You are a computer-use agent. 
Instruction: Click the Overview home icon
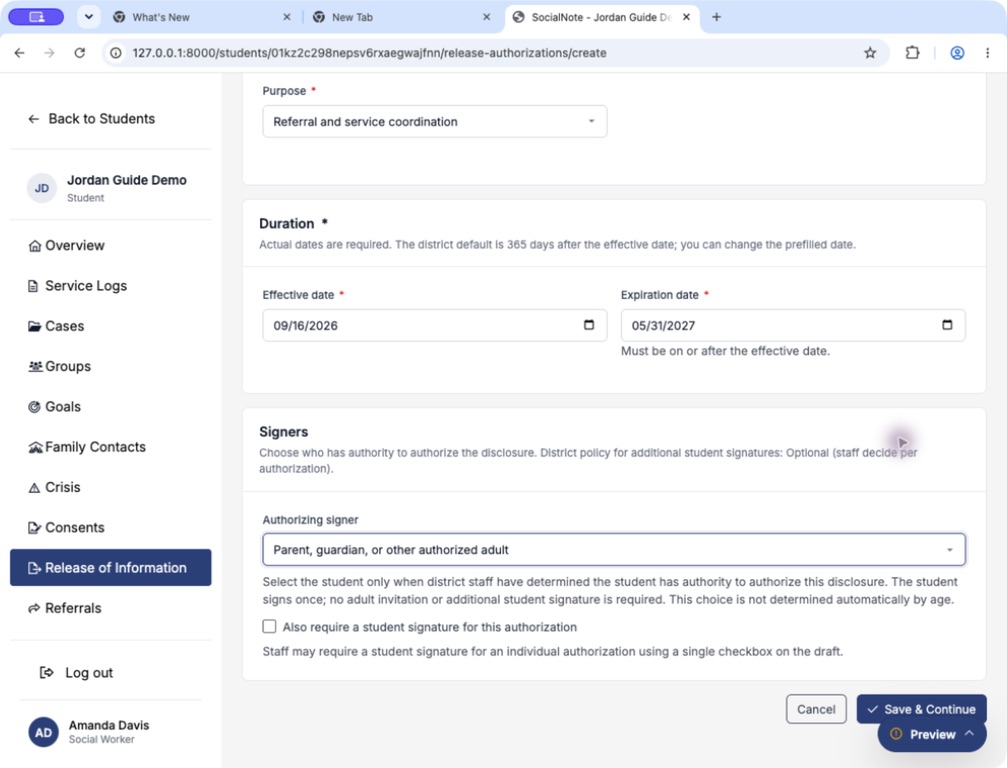35,246
